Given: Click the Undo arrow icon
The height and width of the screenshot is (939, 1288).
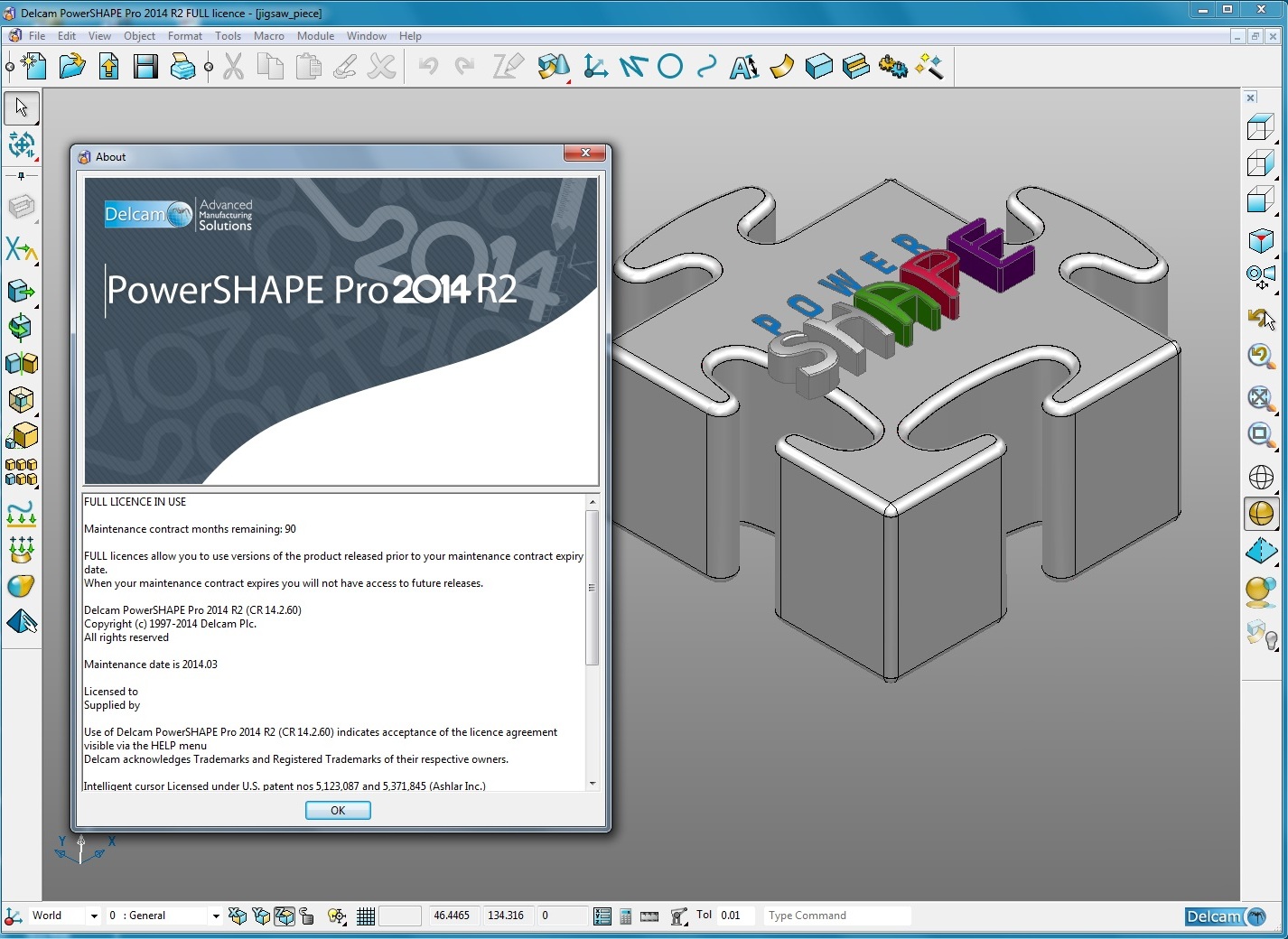Looking at the screenshot, I should tap(428, 66).
